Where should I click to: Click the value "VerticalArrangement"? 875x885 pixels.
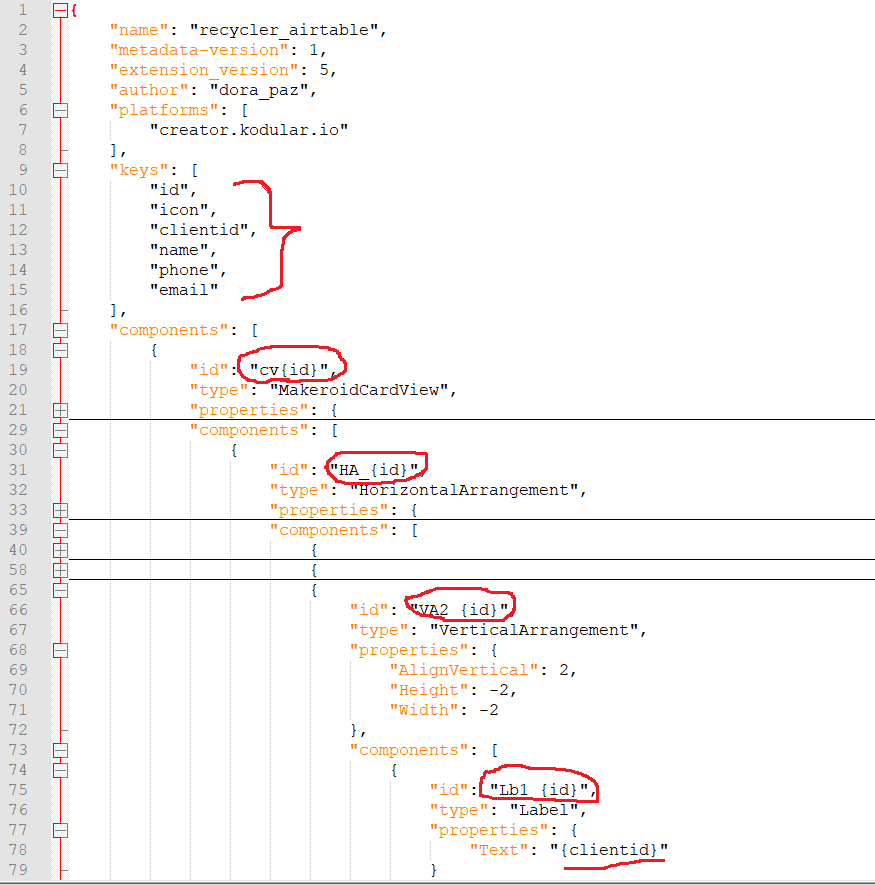[533, 630]
